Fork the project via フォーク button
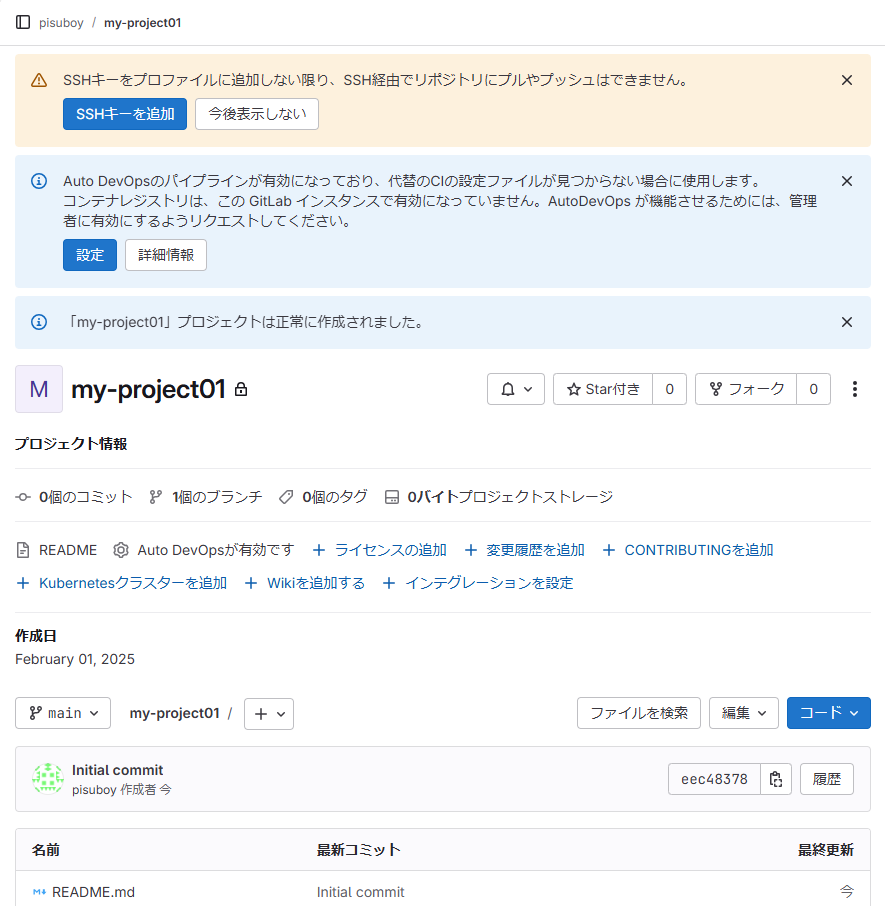This screenshot has width=885, height=906. pyautogui.click(x=746, y=389)
